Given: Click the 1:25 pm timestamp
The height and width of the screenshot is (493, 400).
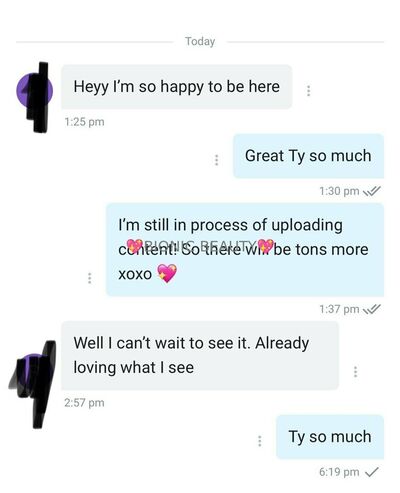Looking at the screenshot, I should point(84,122).
